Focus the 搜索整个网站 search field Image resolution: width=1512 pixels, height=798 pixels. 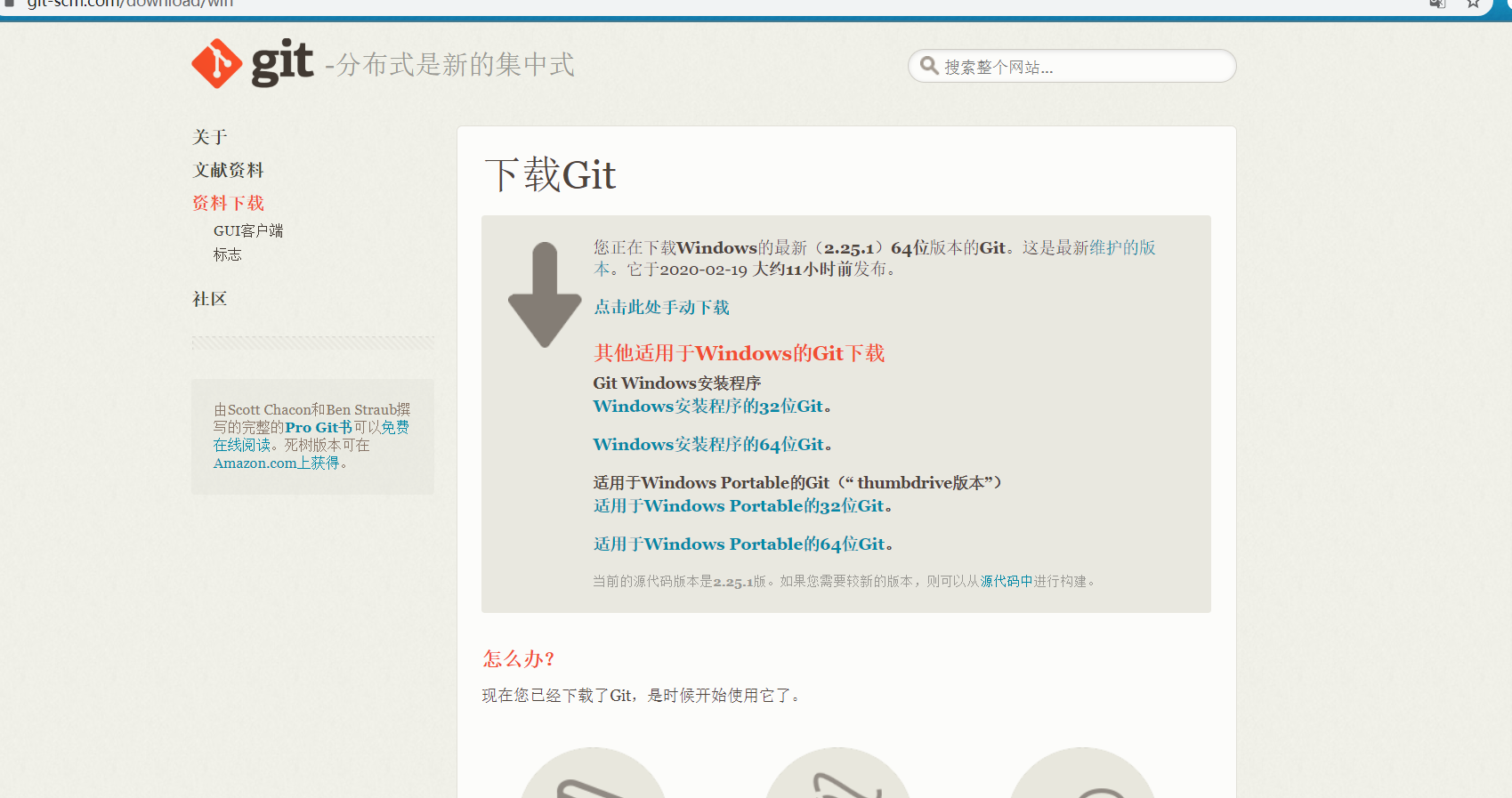click(x=1071, y=66)
